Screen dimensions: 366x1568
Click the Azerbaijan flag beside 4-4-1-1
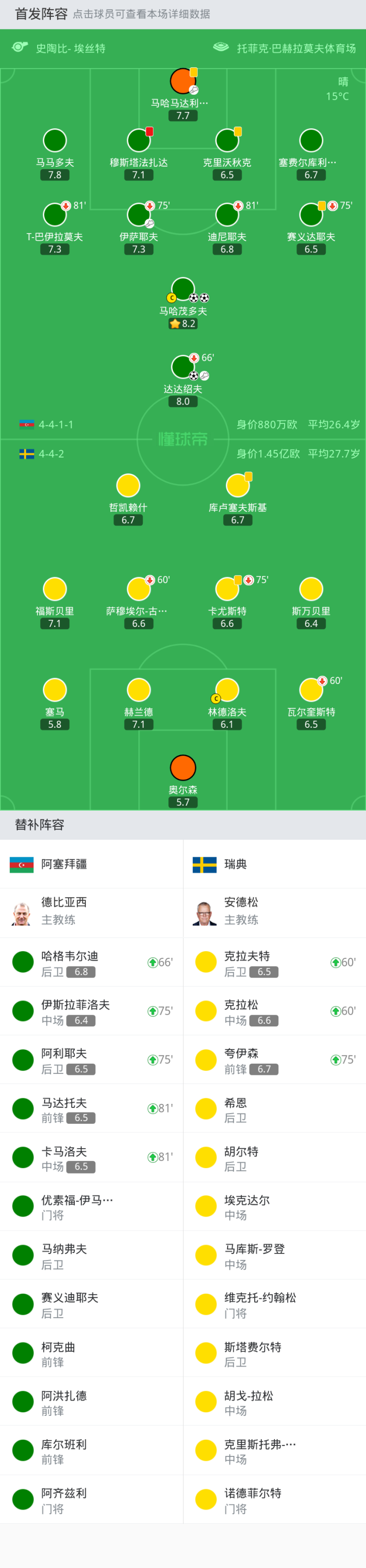[27, 424]
